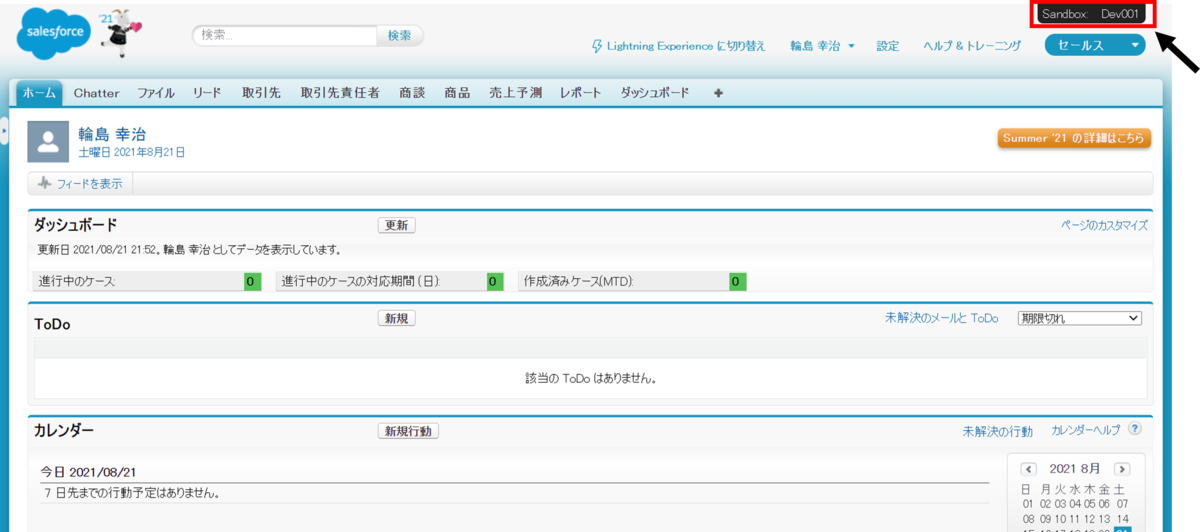Focus the search input field

284,35
